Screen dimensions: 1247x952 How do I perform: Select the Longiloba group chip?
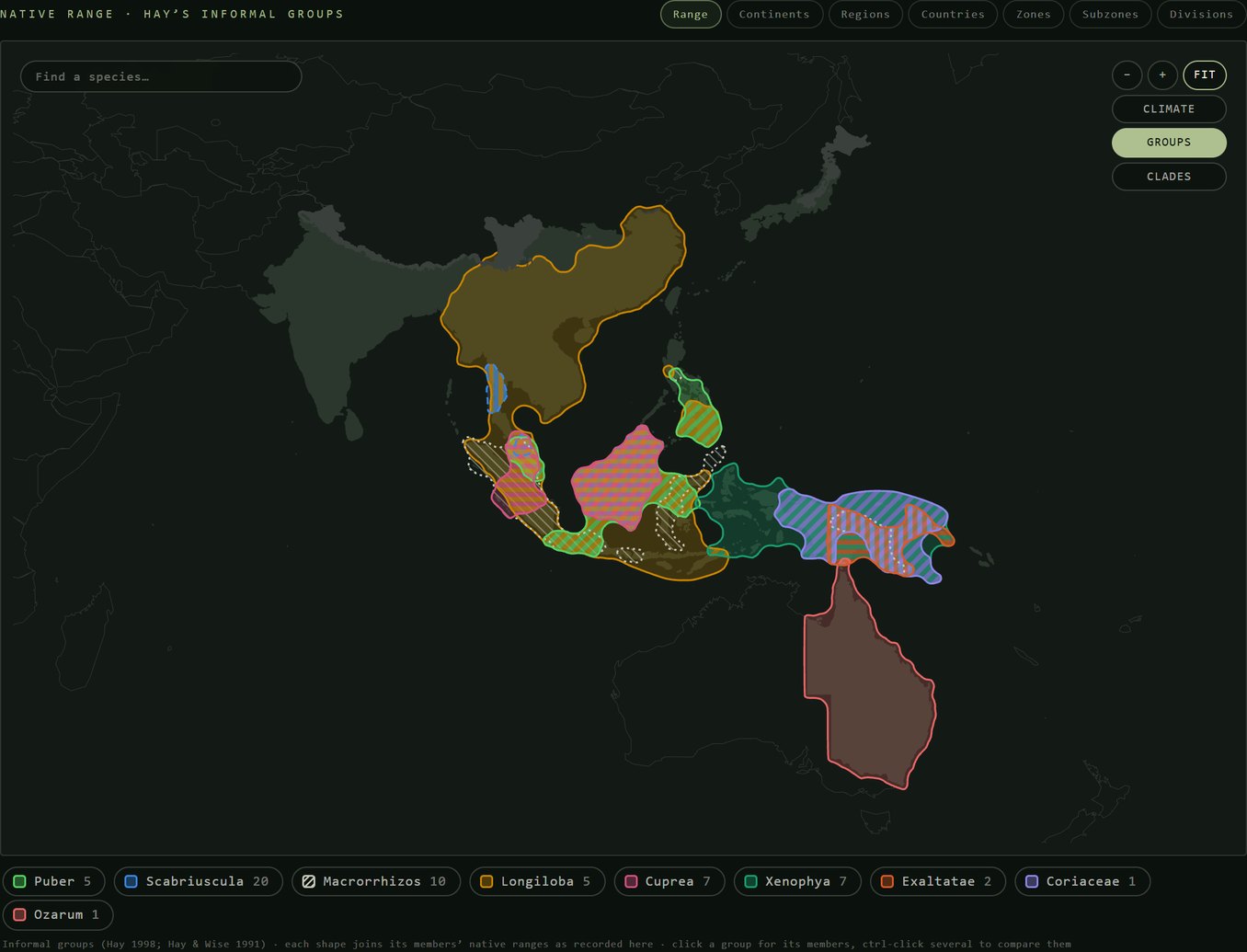click(537, 881)
